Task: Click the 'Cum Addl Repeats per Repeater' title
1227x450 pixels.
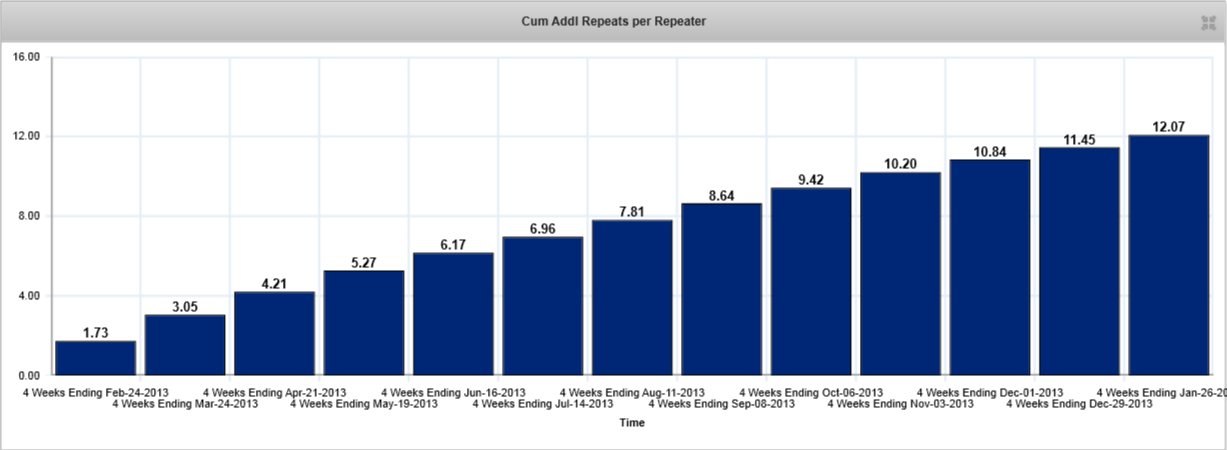Action: [x=614, y=21]
